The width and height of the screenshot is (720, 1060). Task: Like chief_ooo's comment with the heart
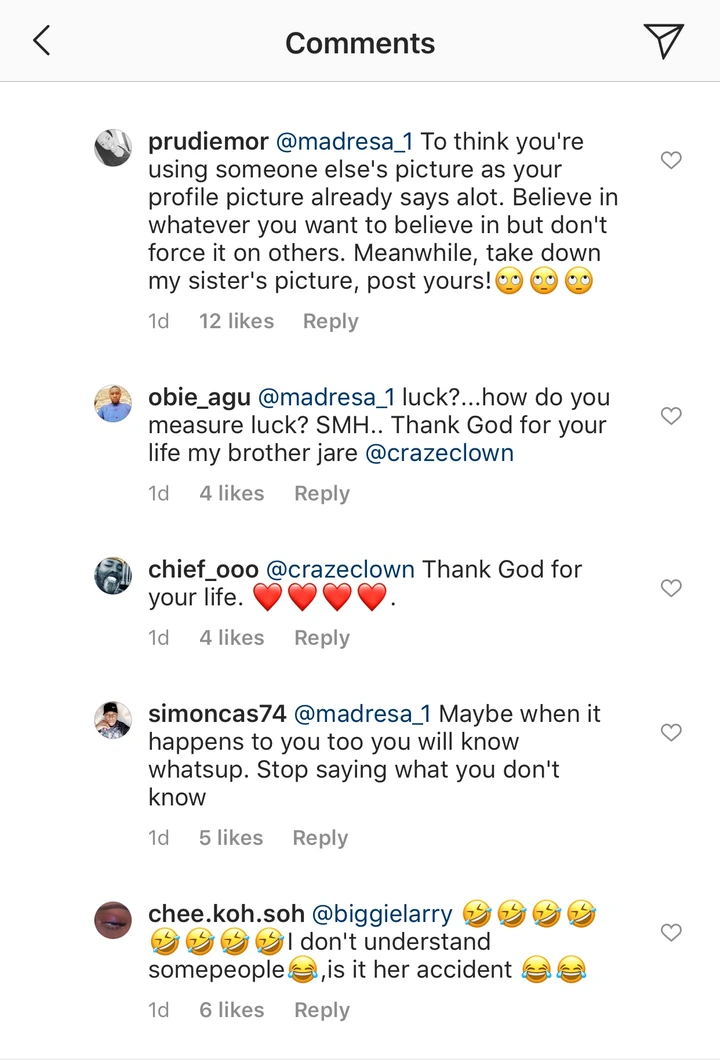tap(672, 588)
